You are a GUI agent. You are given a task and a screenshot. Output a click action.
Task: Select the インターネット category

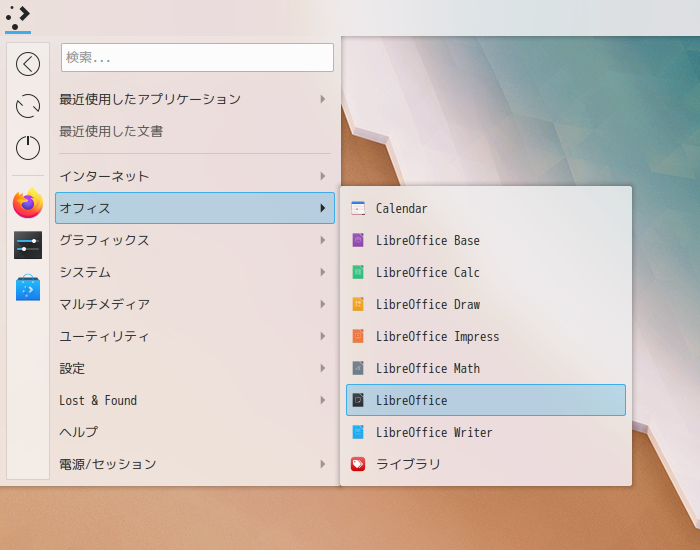pyautogui.click(x=195, y=176)
